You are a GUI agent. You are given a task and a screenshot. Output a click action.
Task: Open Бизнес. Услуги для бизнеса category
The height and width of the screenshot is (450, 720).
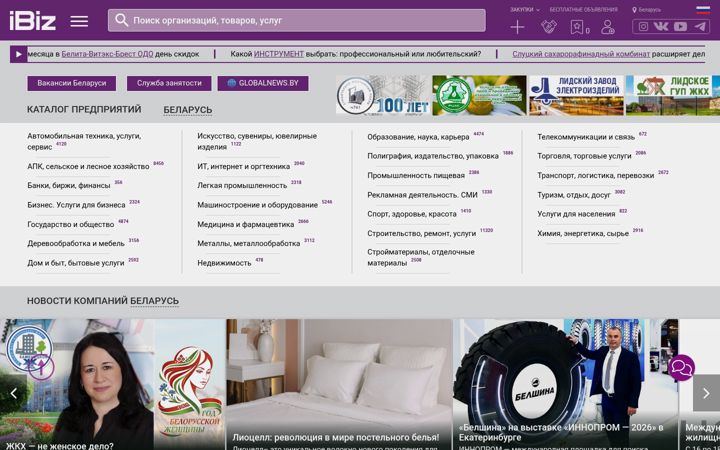[x=76, y=205]
